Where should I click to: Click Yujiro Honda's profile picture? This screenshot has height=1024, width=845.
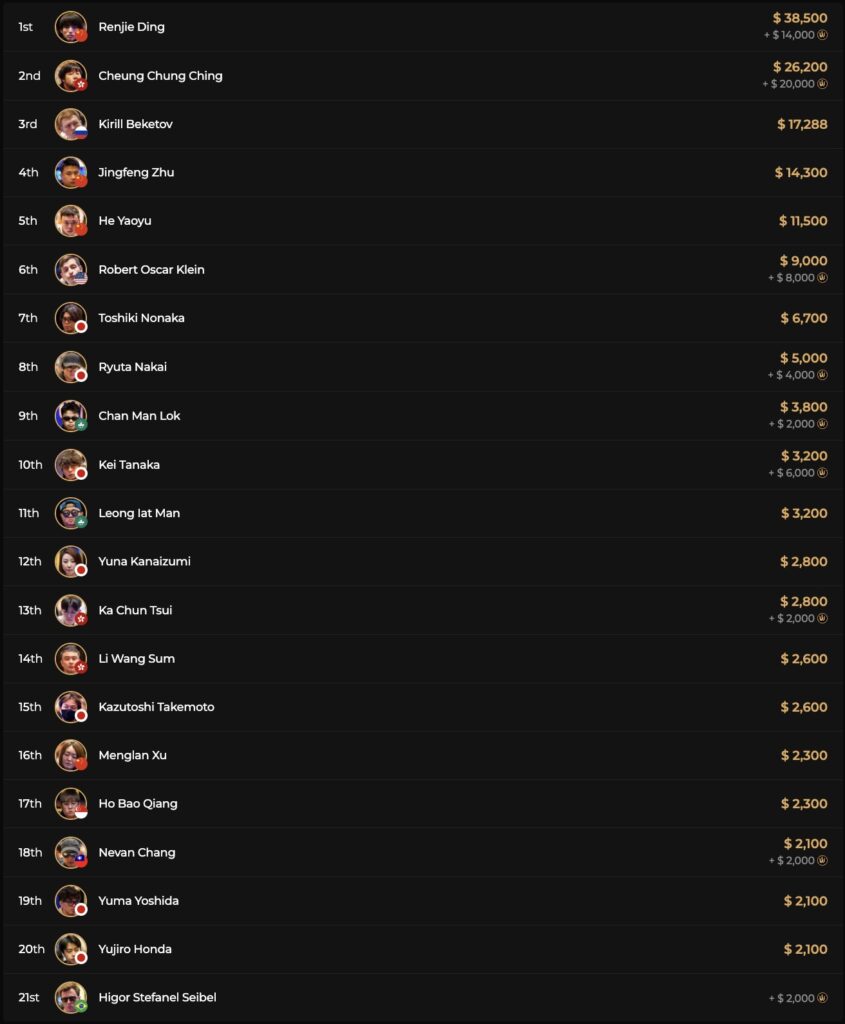(70, 949)
